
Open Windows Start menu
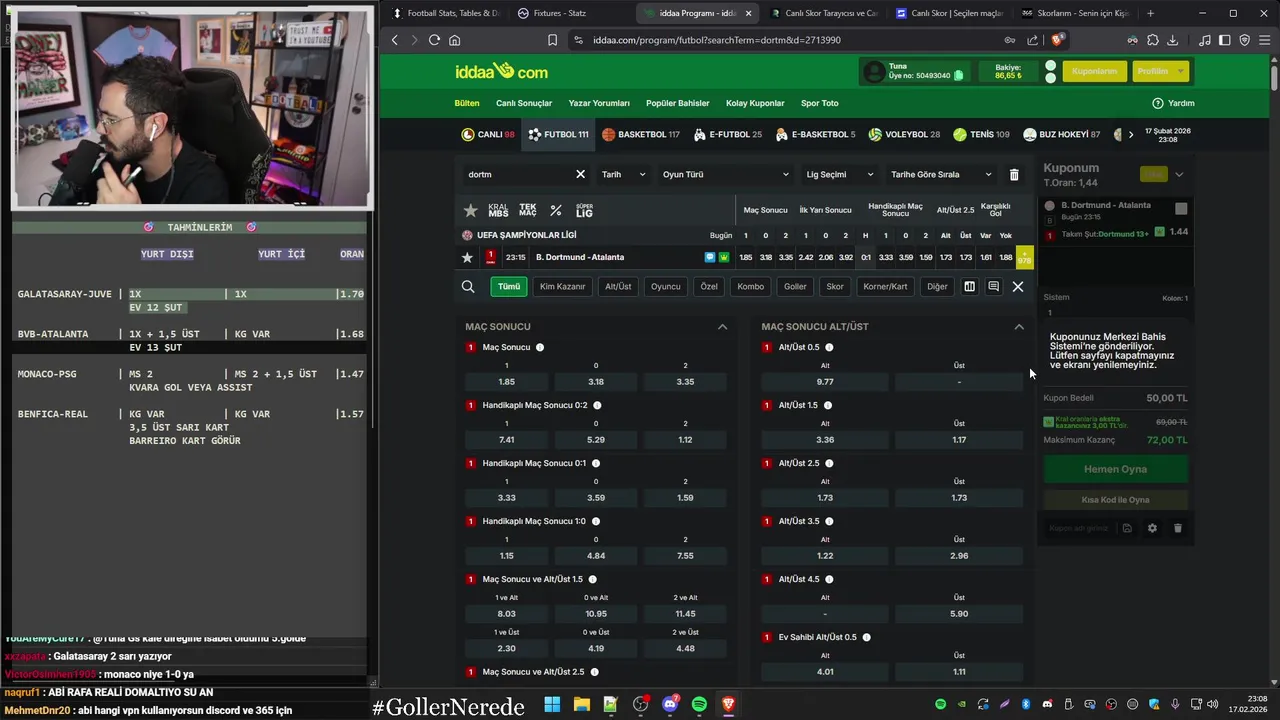[552, 704]
